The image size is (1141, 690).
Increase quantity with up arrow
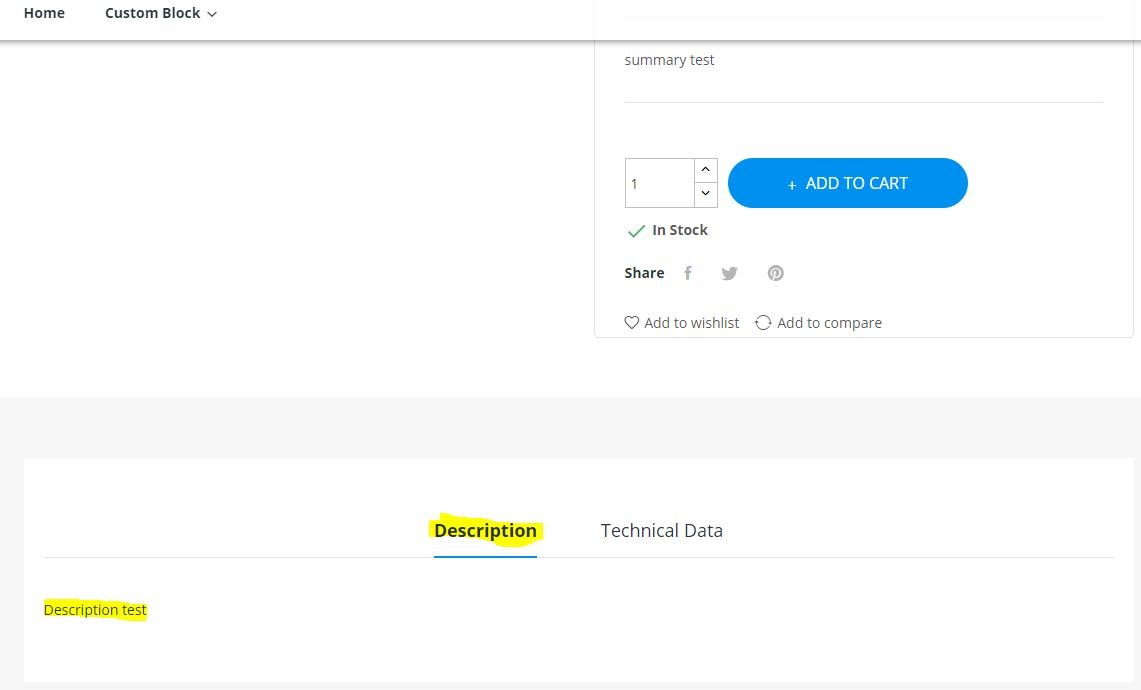coord(705,170)
